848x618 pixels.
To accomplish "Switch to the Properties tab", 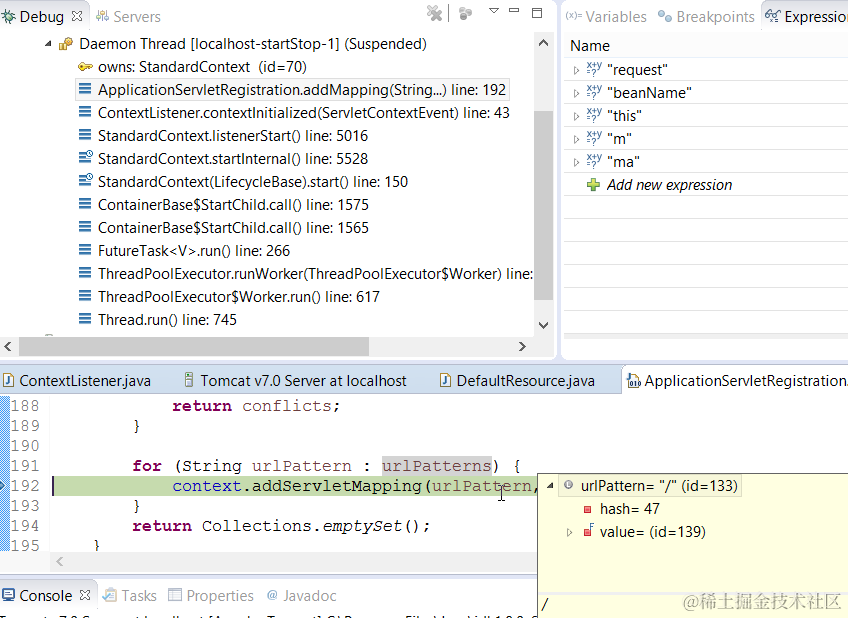I will tap(211, 595).
